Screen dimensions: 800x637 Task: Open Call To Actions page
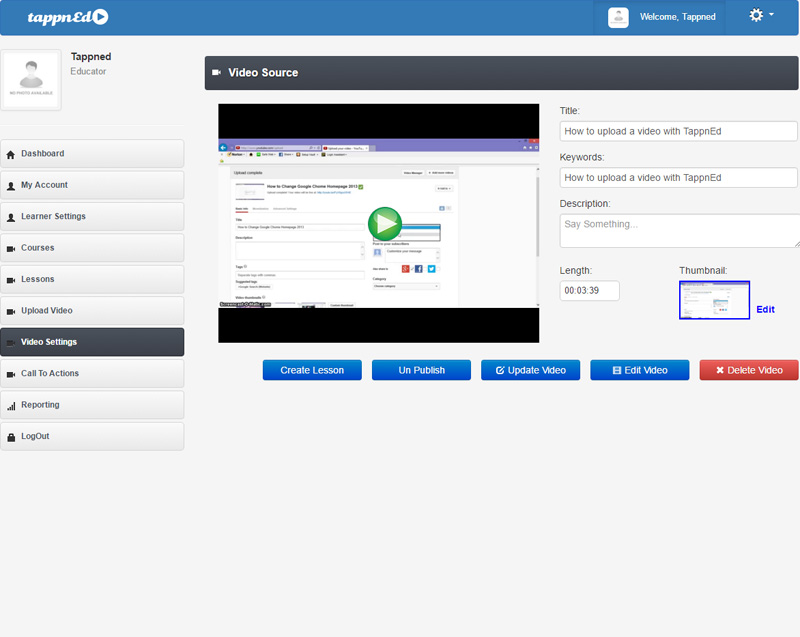(92, 374)
